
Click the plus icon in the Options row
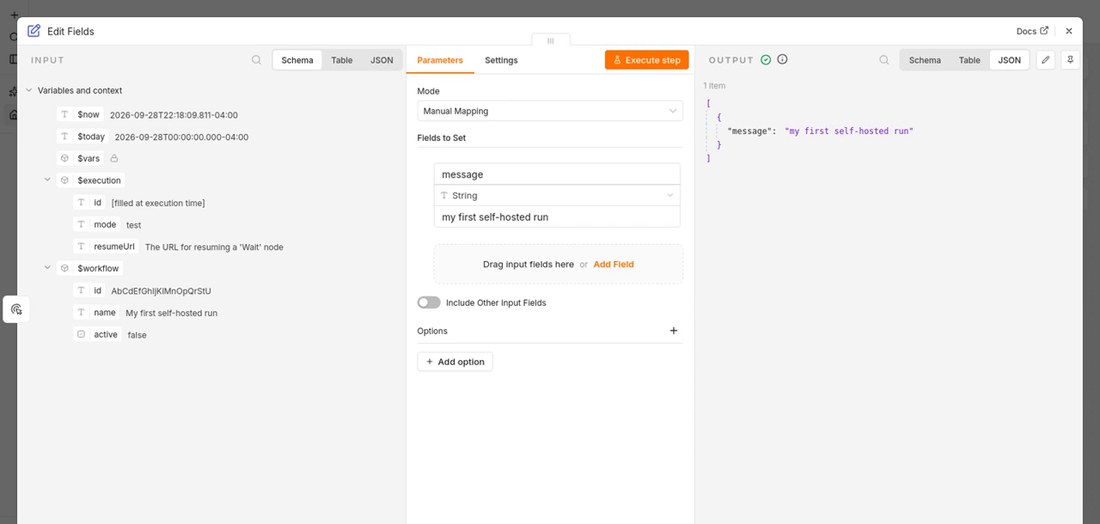pos(673,330)
